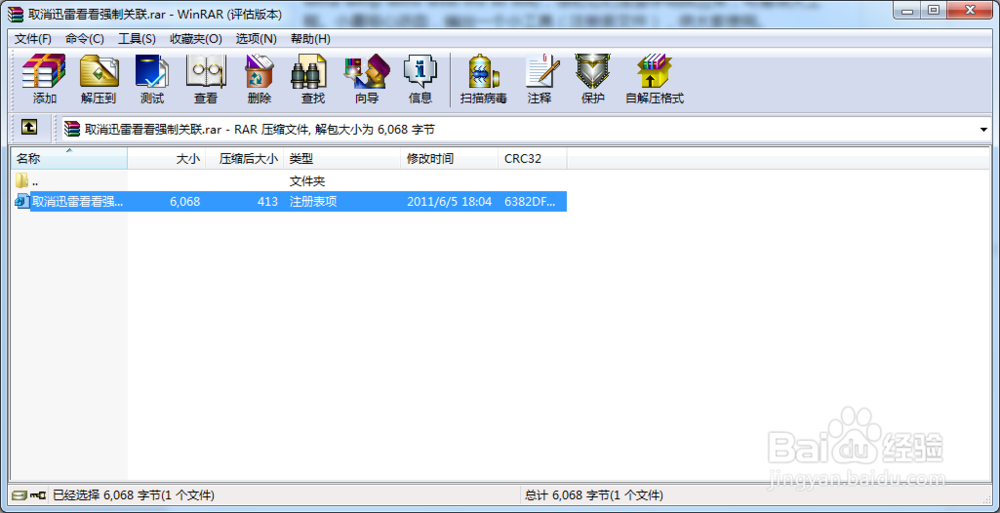The image size is (1000, 513).
Task: Show archive Info (信息) icon
Action: 420,78
